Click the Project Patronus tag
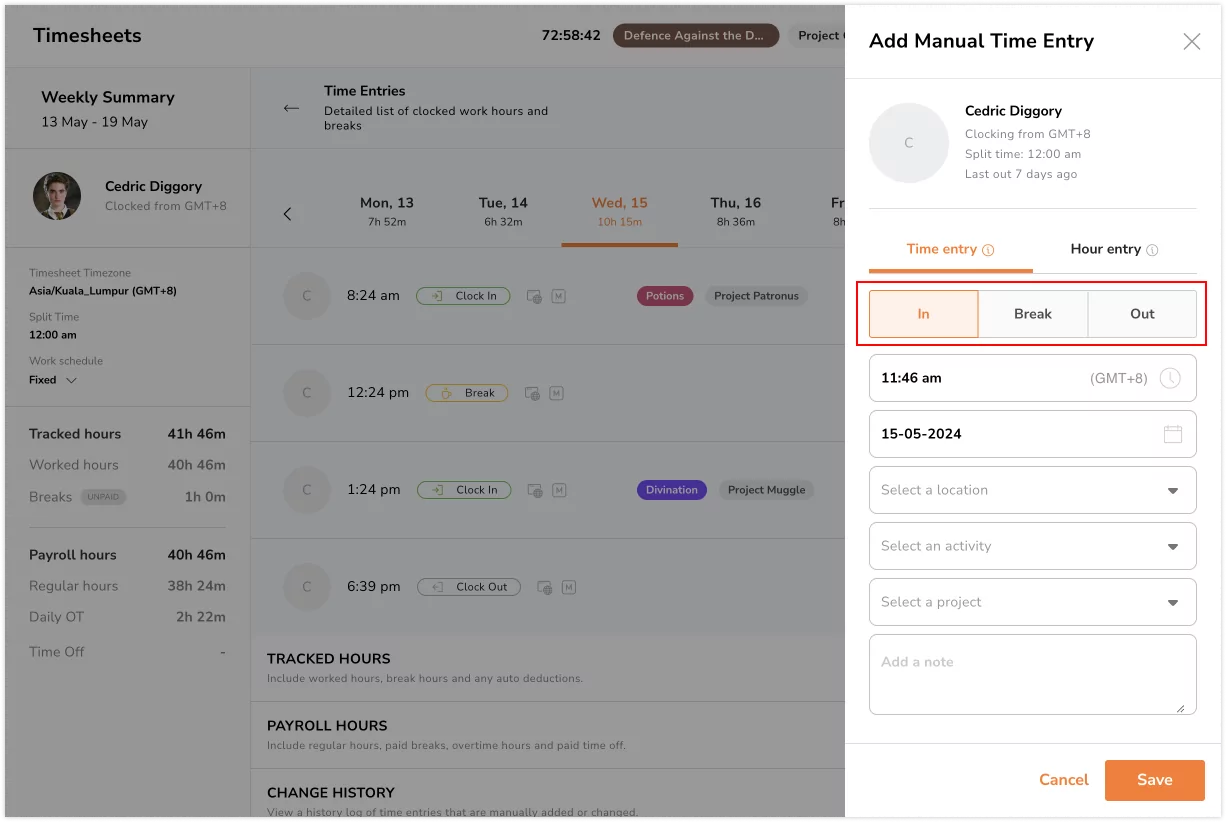This screenshot has width=1226, height=822. pyautogui.click(x=756, y=296)
